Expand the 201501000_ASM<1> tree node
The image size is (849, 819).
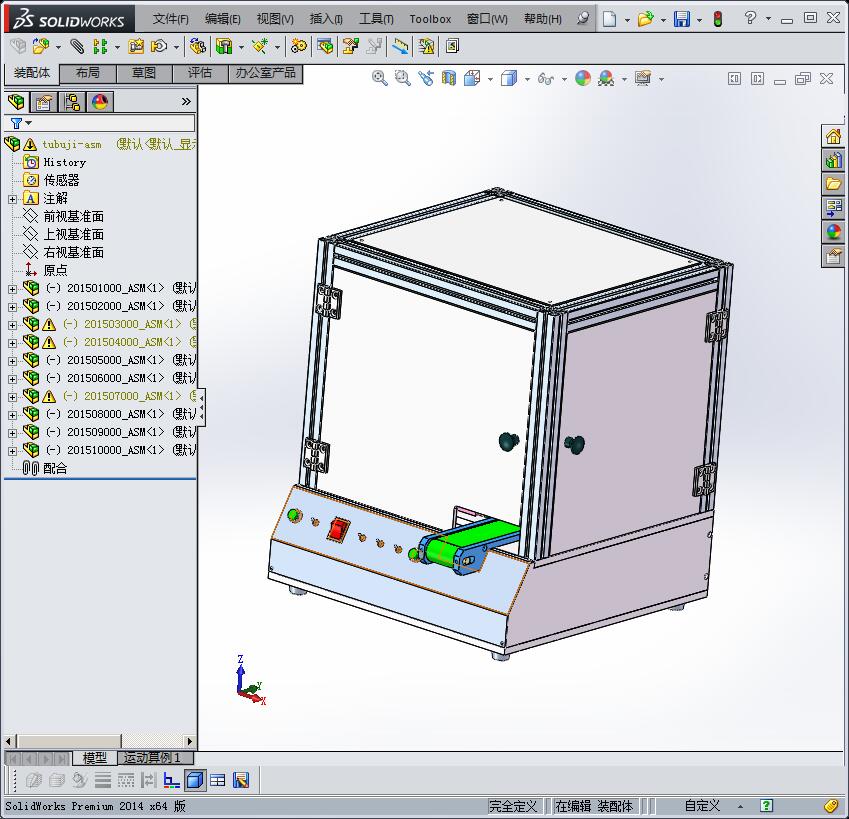[12, 289]
